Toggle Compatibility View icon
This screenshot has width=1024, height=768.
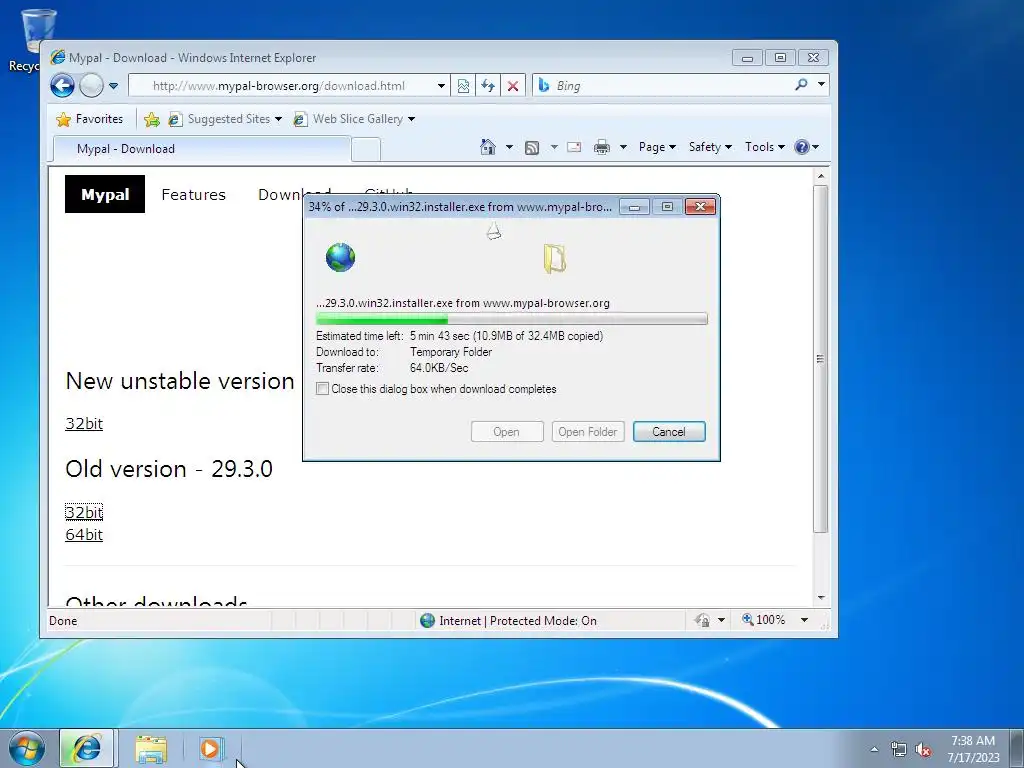pos(463,86)
